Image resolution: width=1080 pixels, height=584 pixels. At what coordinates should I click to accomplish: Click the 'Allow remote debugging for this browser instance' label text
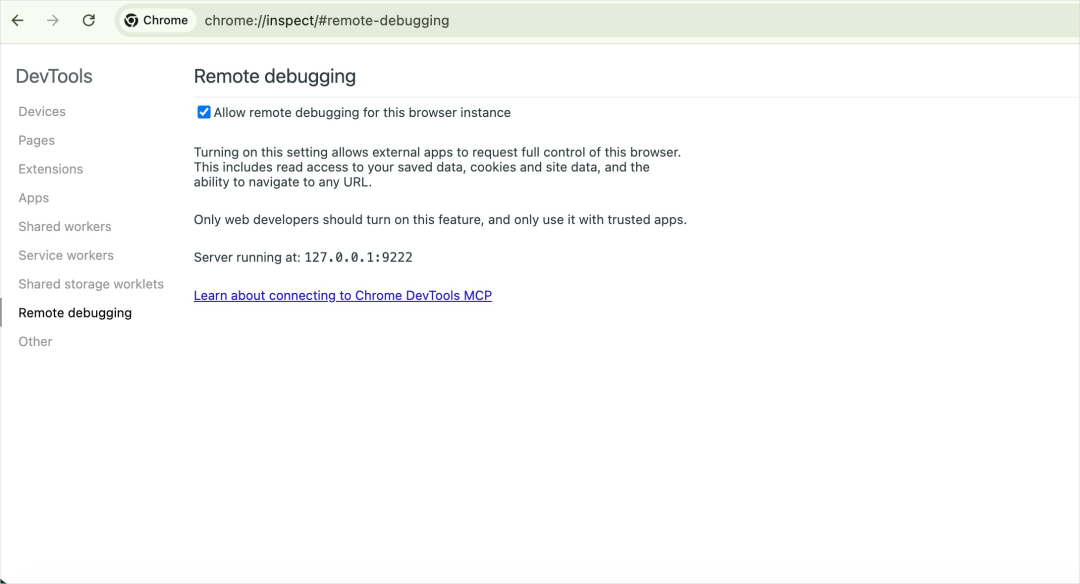tap(362, 113)
